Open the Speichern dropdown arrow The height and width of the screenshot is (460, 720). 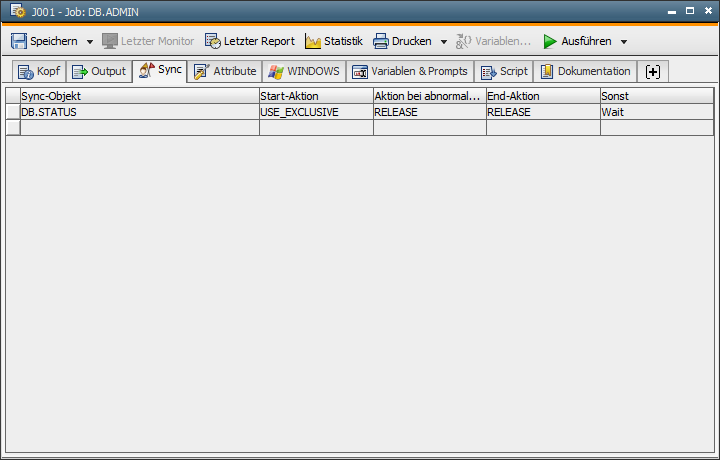pyautogui.click(x=89, y=42)
